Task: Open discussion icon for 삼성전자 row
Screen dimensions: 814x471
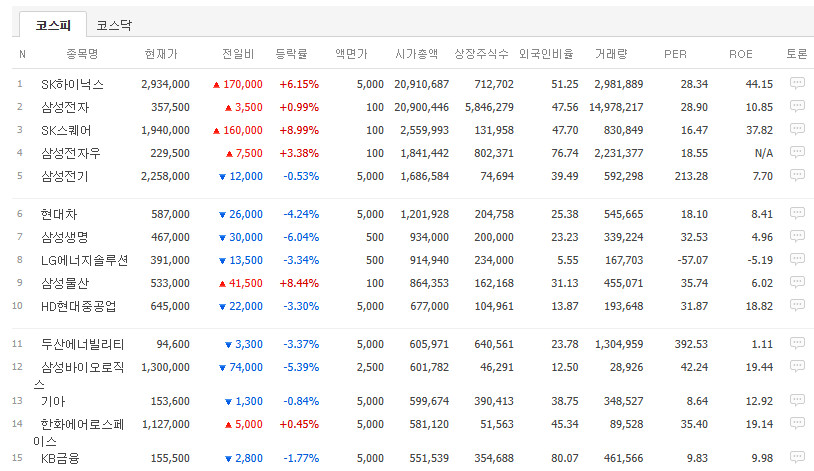Action: pos(797,106)
